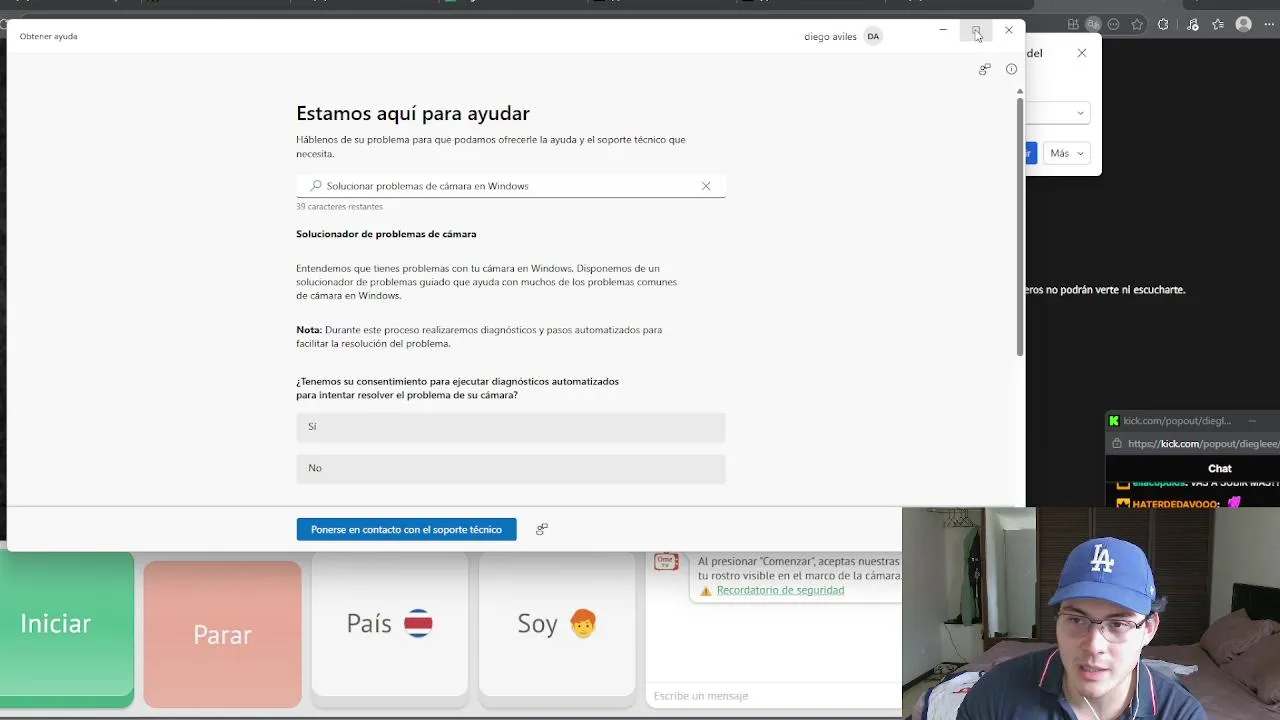1280x720 pixels.
Task: Open the info icon in Get Help header
Action: [1011, 69]
